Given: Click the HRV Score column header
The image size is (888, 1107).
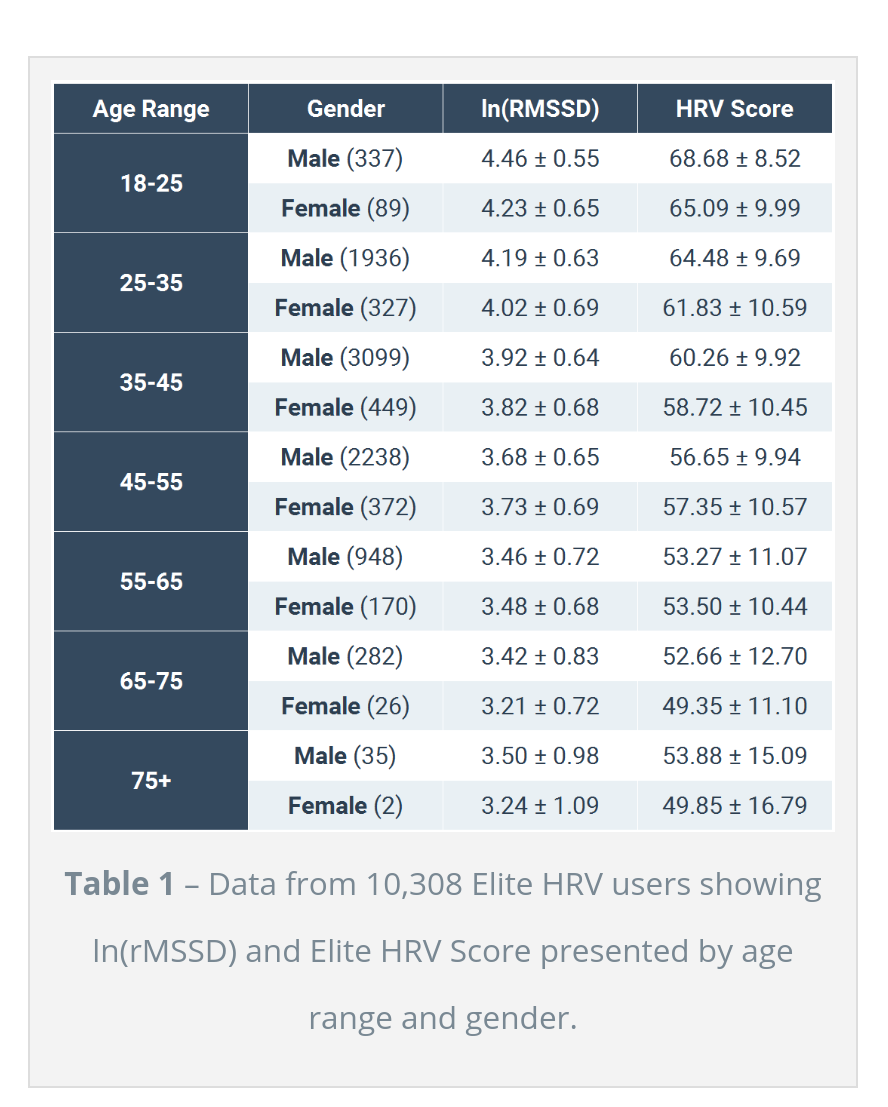Looking at the screenshot, I should tap(734, 109).
